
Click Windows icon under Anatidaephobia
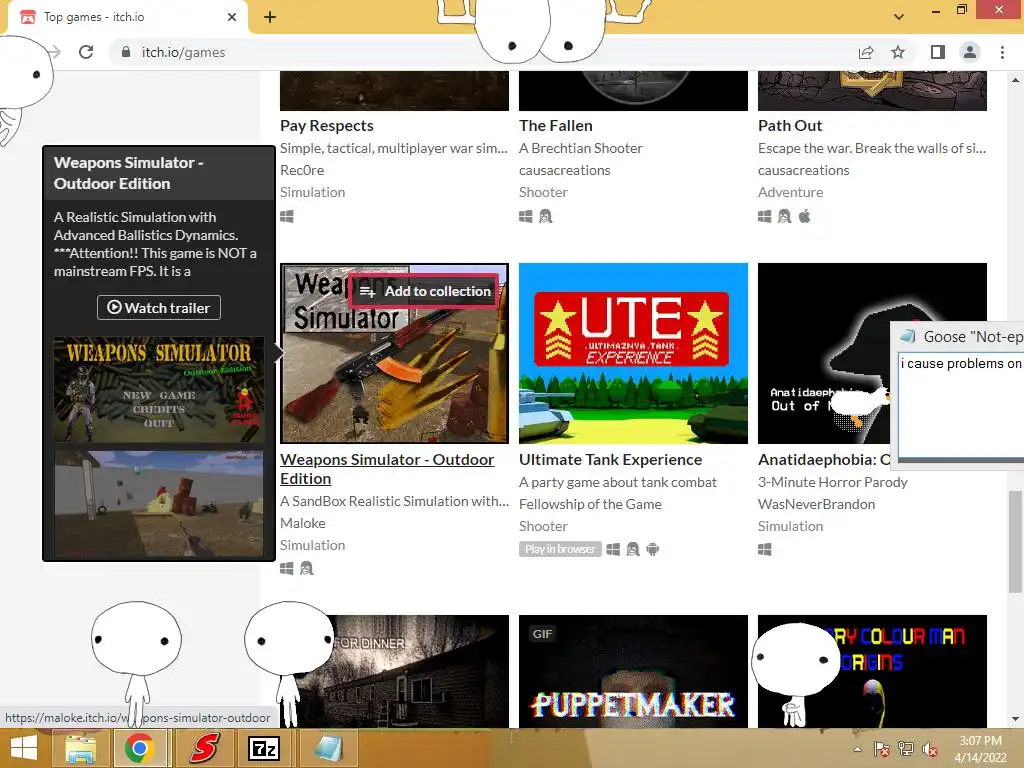[765, 549]
